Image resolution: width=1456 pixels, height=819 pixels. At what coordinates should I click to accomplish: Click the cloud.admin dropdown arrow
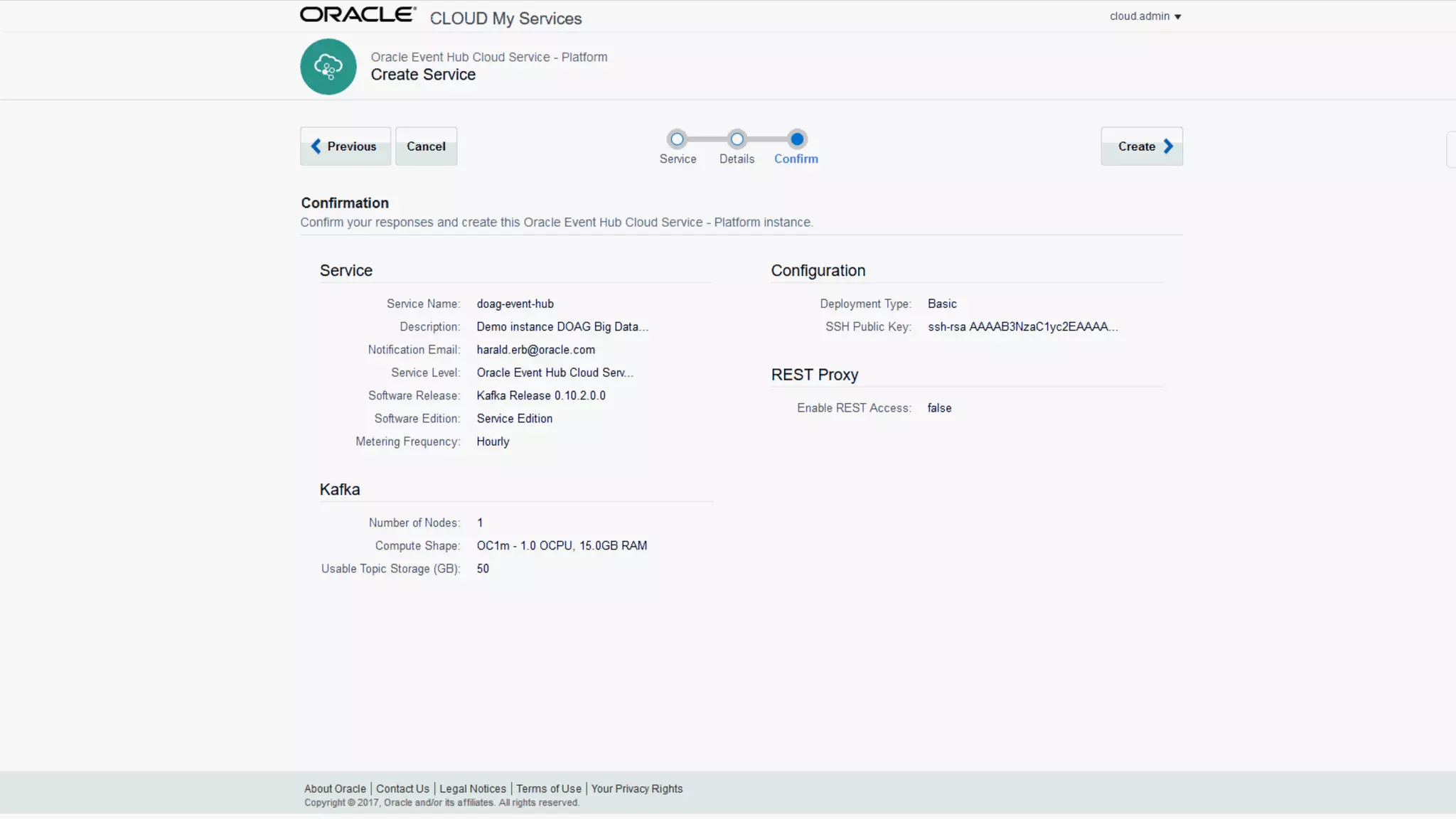pos(1178,17)
